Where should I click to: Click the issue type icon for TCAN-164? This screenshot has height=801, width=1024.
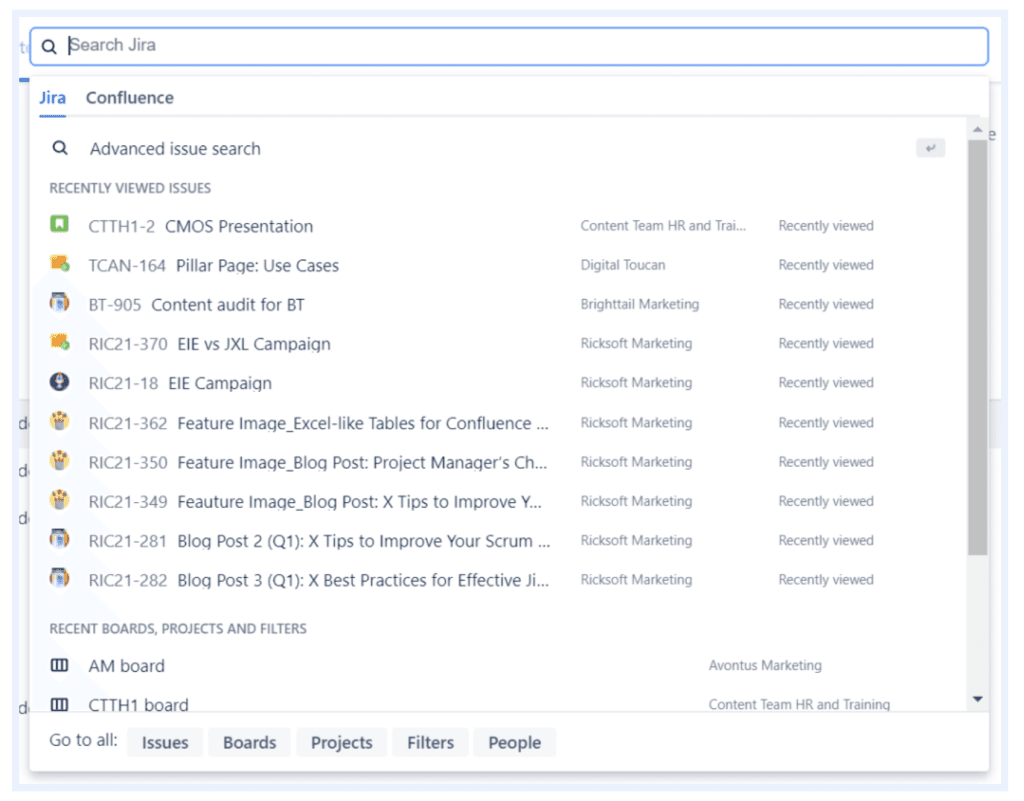tap(60, 264)
